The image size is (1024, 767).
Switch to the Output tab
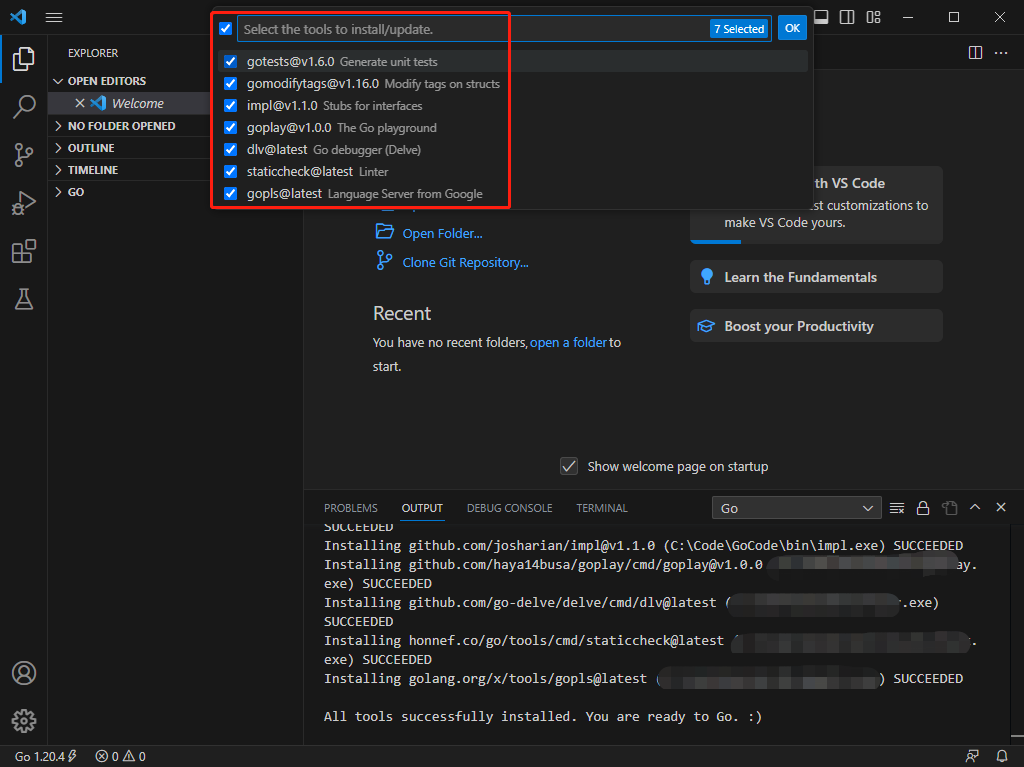[422, 508]
